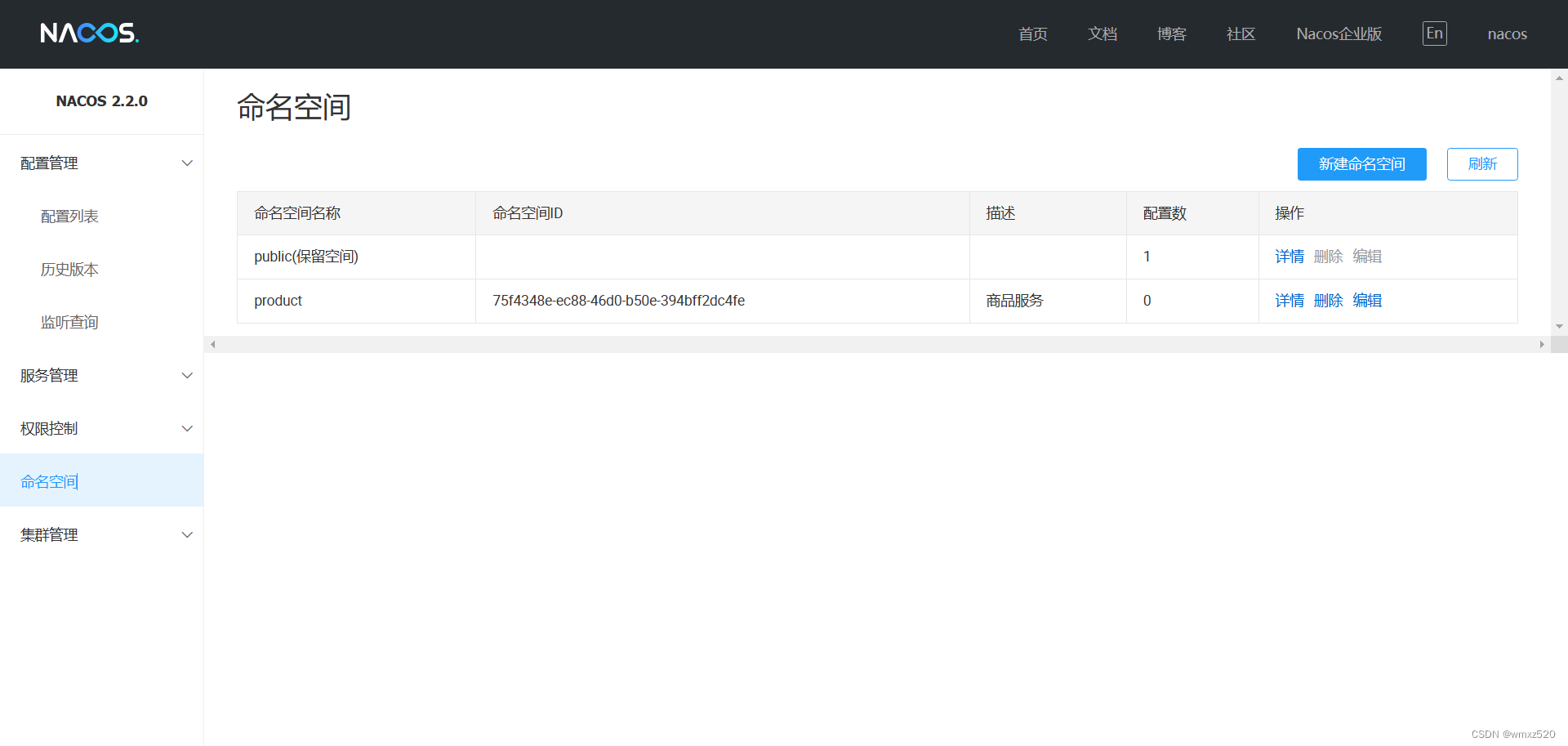Click the 命名空间ID column header
The width and height of the screenshot is (1568, 746).
coord(723,213)
